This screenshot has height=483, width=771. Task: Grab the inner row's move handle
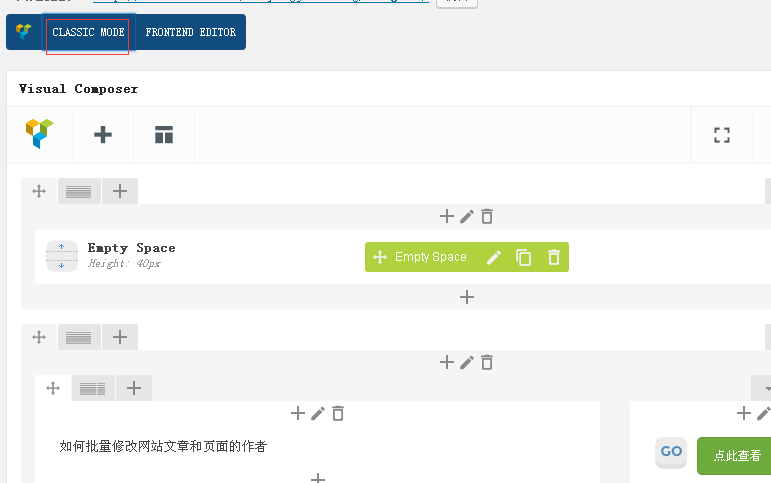(x=53, y=388)
